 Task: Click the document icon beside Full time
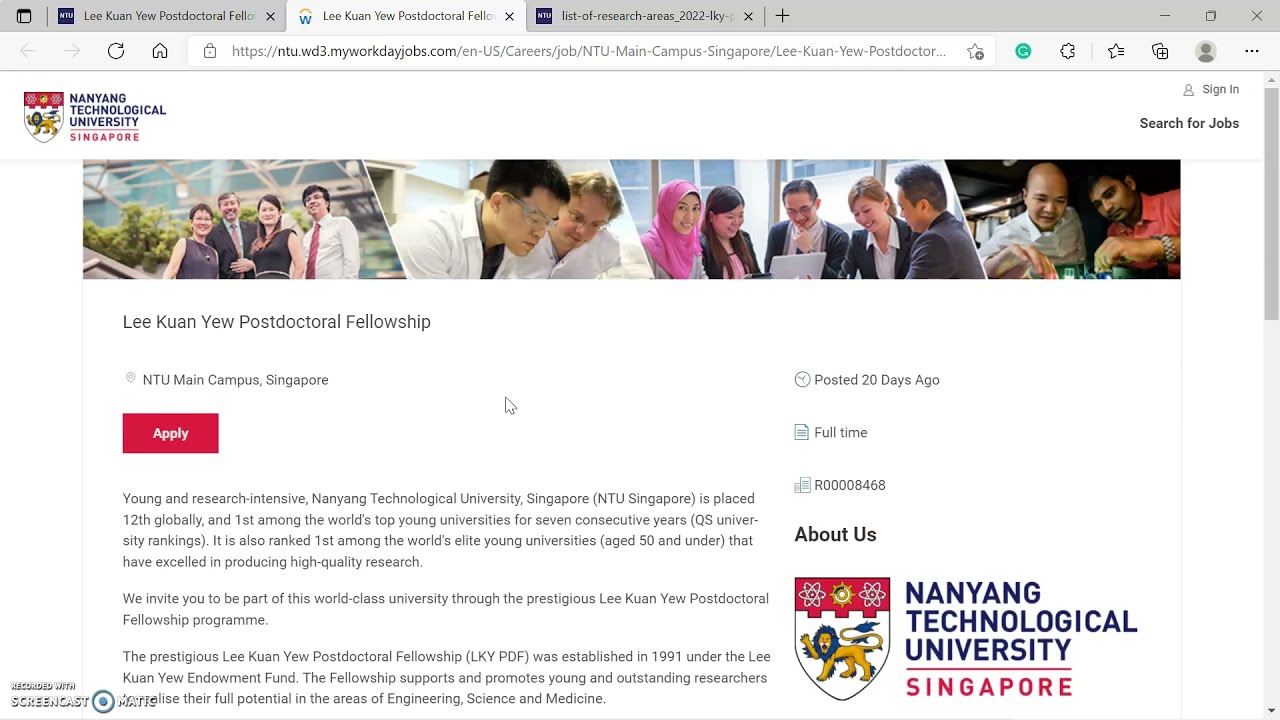pos(801,432)
